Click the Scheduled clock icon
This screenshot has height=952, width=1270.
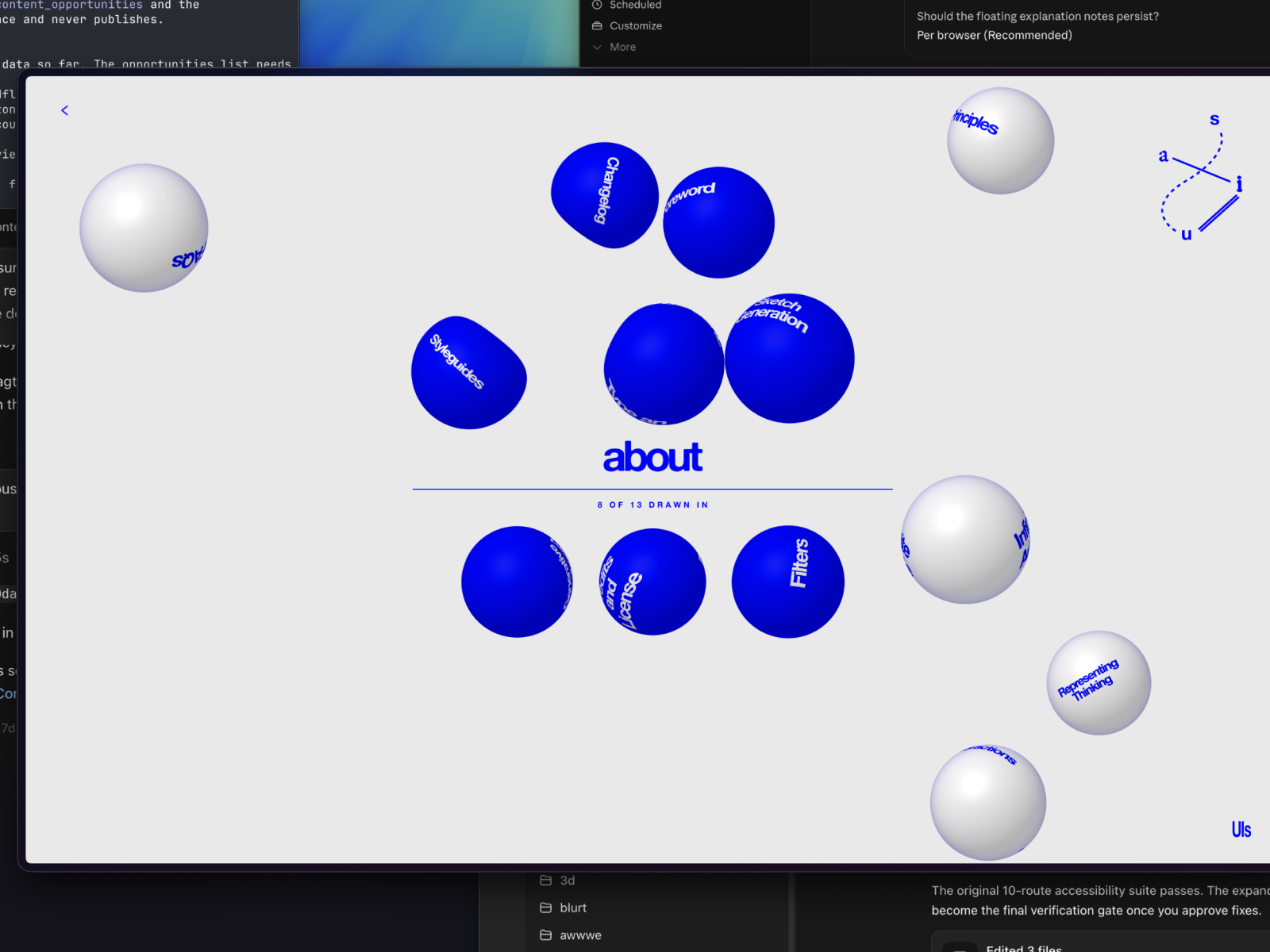[x=597, y=5]
